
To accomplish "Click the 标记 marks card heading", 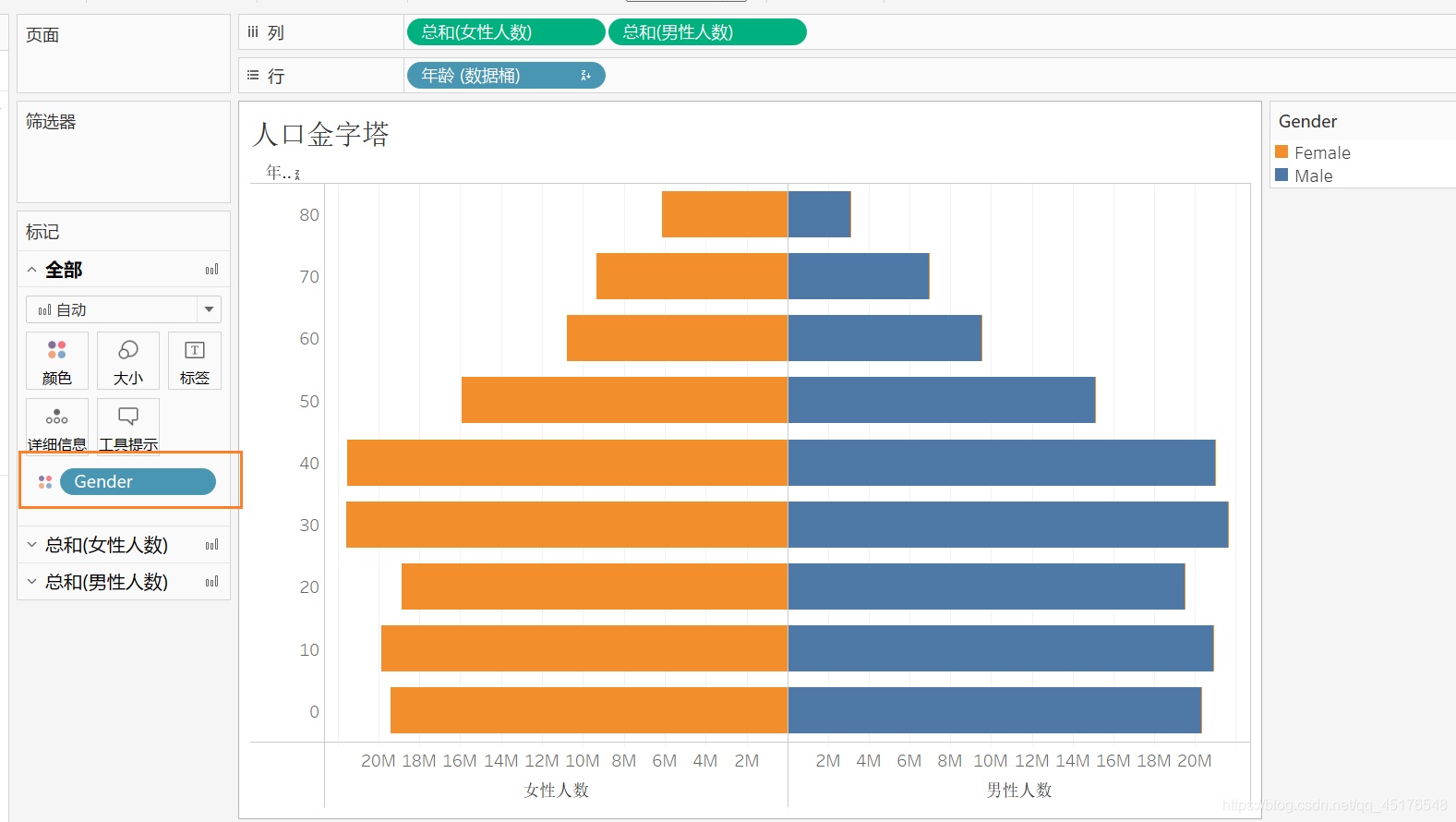I will point(42,232).
